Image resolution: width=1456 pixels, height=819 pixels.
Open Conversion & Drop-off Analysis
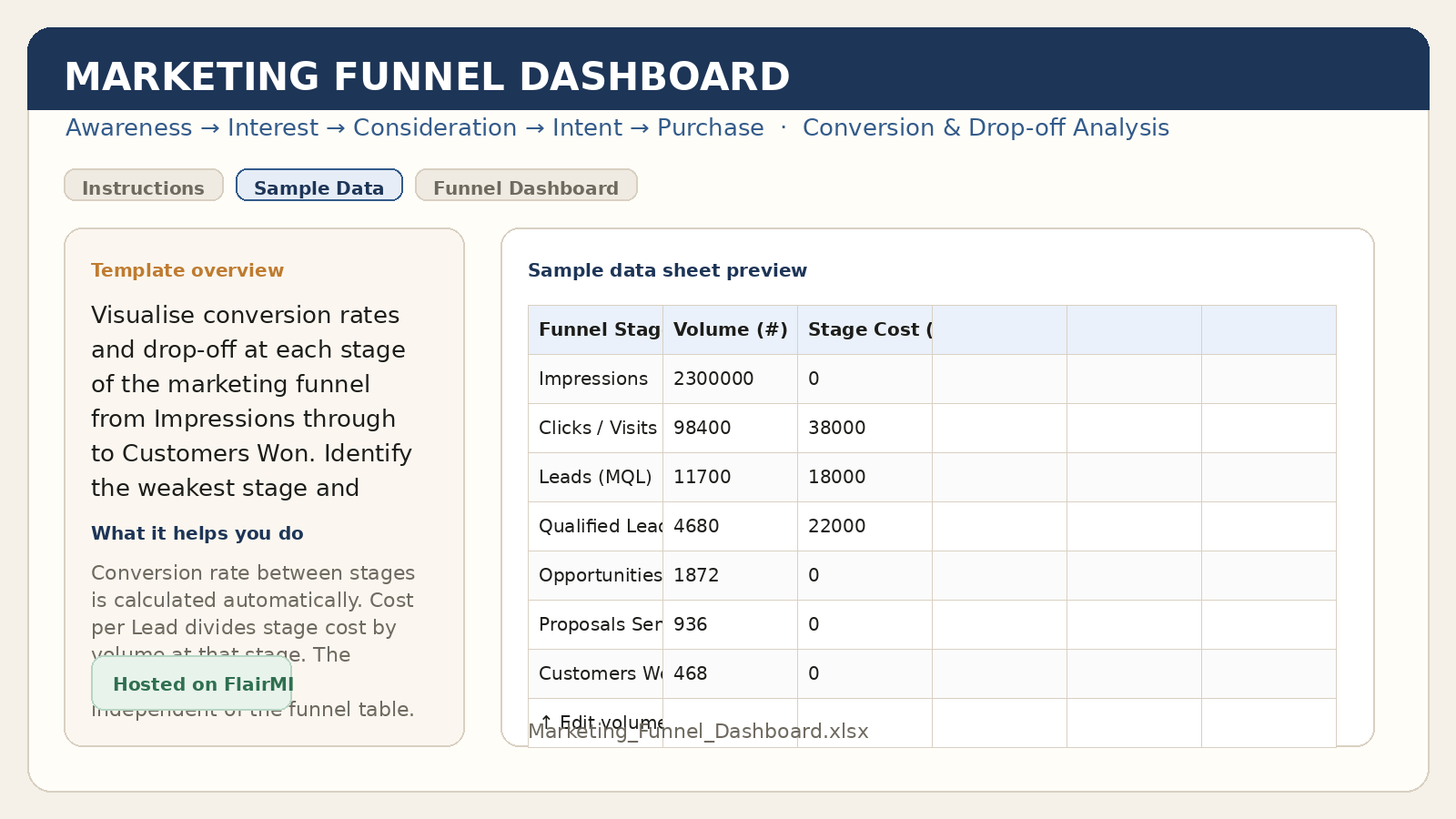coord(986,127)
